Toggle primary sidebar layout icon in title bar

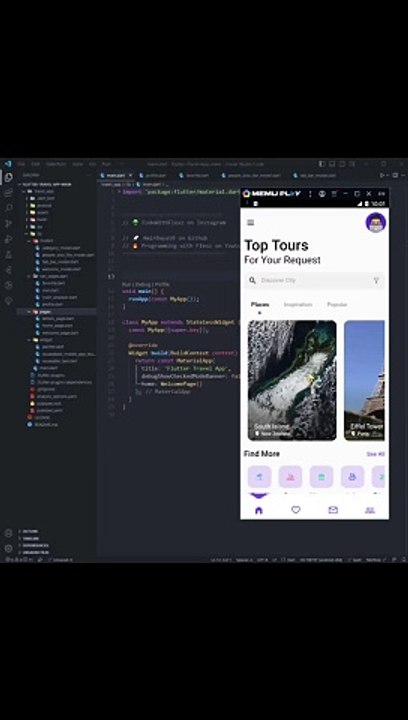click(322, 164)
